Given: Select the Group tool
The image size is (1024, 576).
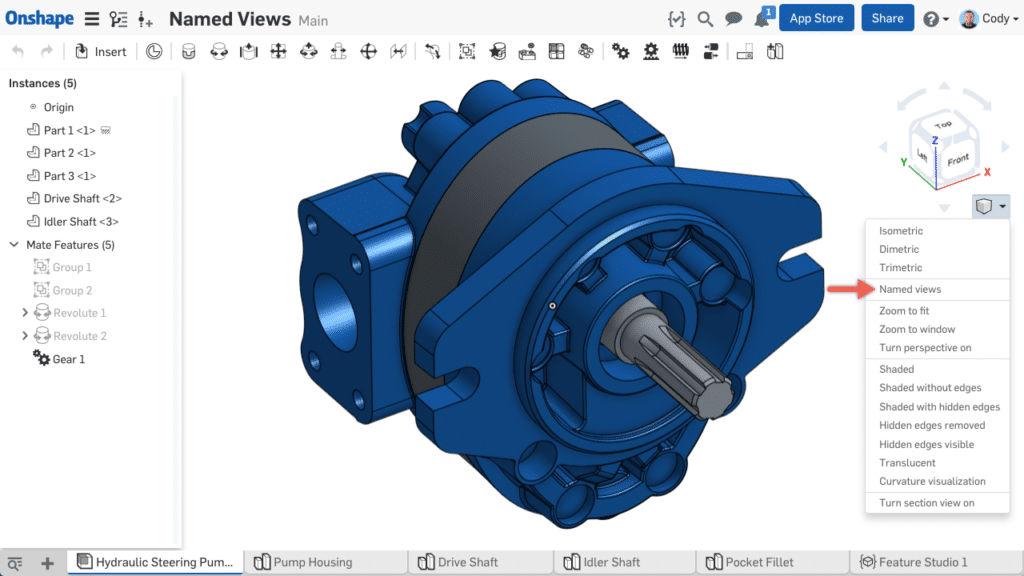Looking at the screenshot, I should pyautogui.click(x=466, y=51).
